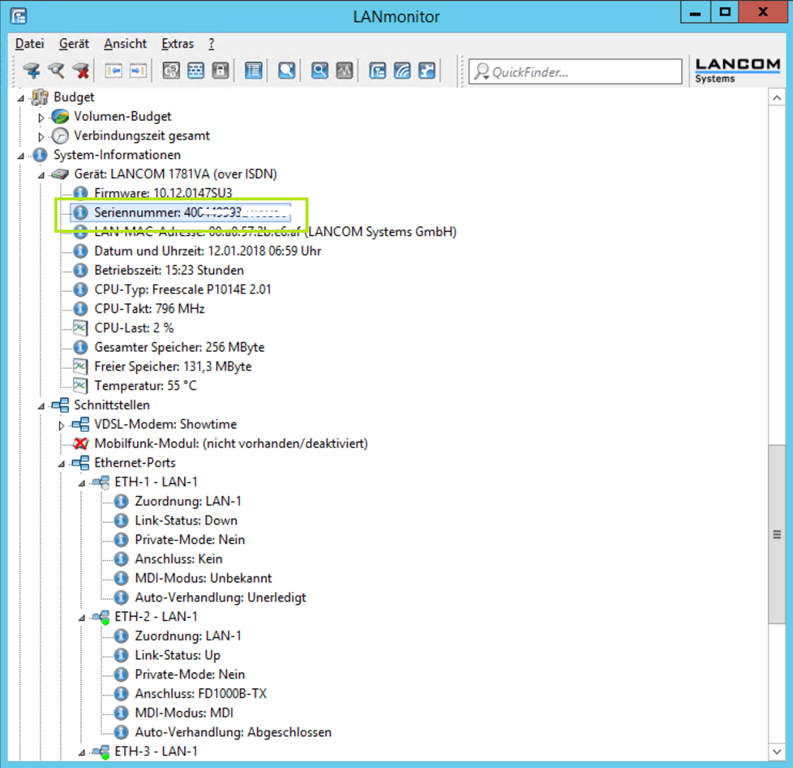793x768 pixels.
Task: Expand the VDSL-Modem Showtime node
Action: click(61, 425)
